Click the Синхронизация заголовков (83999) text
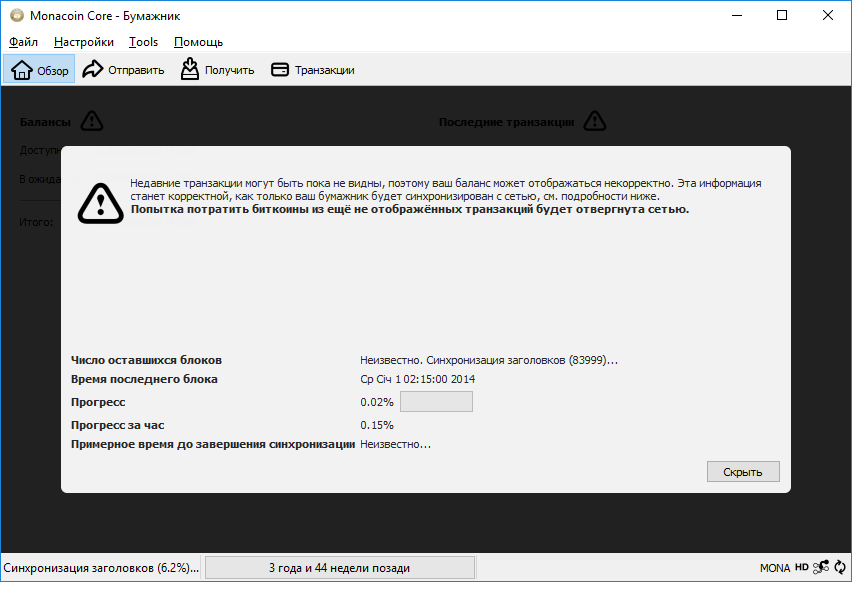The image size is (852, 600). [522, 360]
